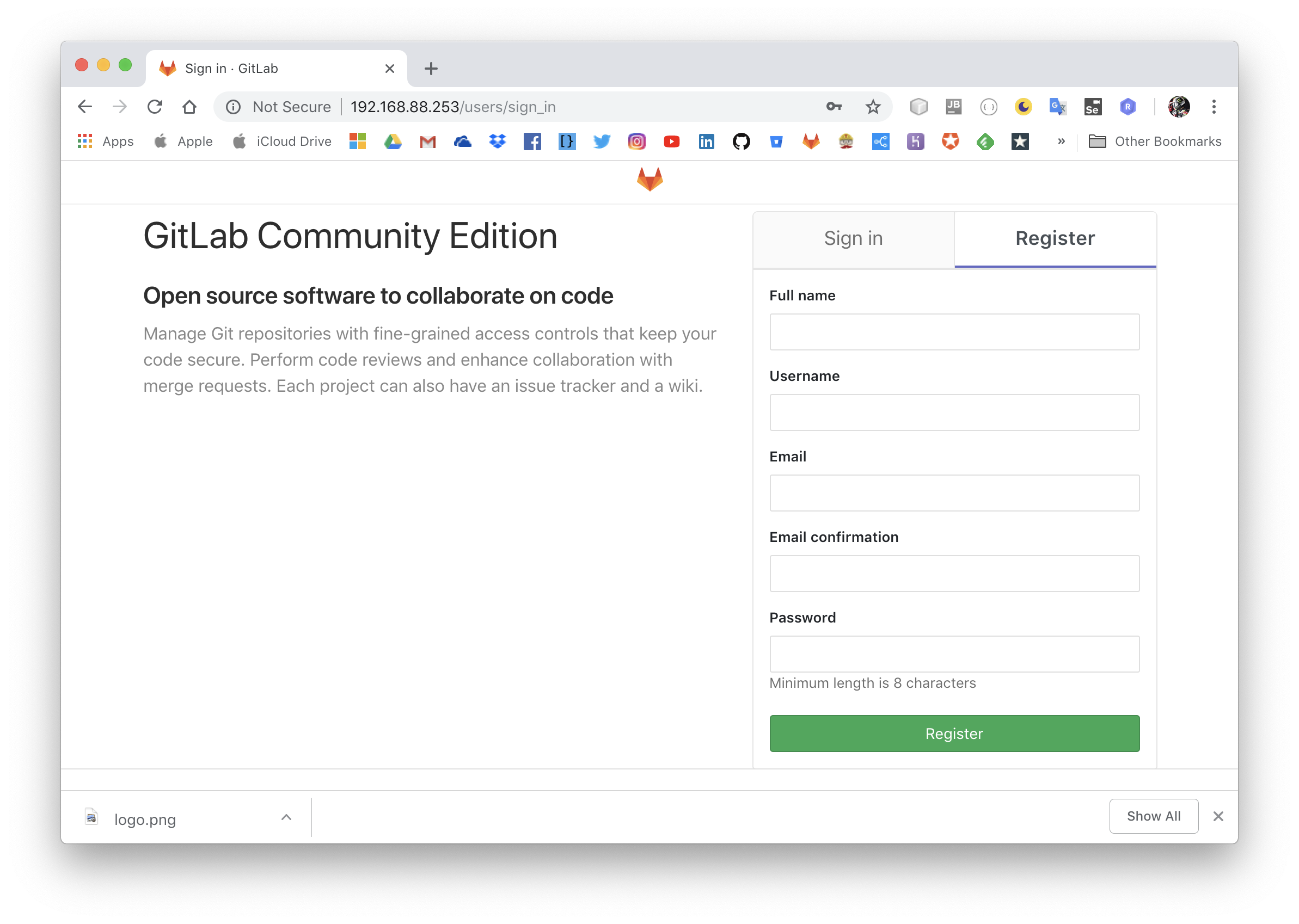Click the GitLab logo in page header
This screenshot has width=1299, height=924.
pyautogui.click(x=649, y=180)
